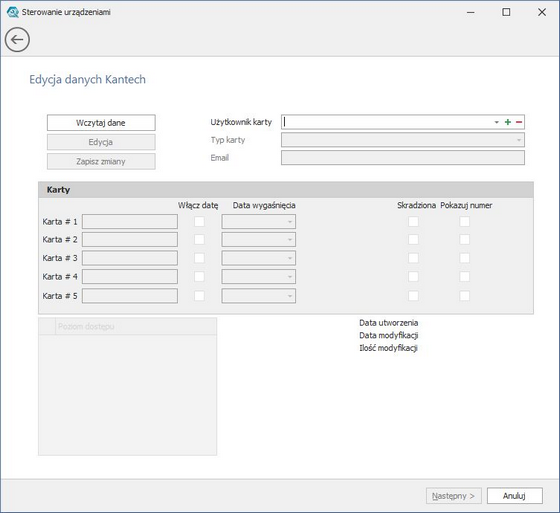Screen dimensions: 560x513
Task: Enable Pokazuj numer for Karta # 4
Action: [x=465, y=277]
